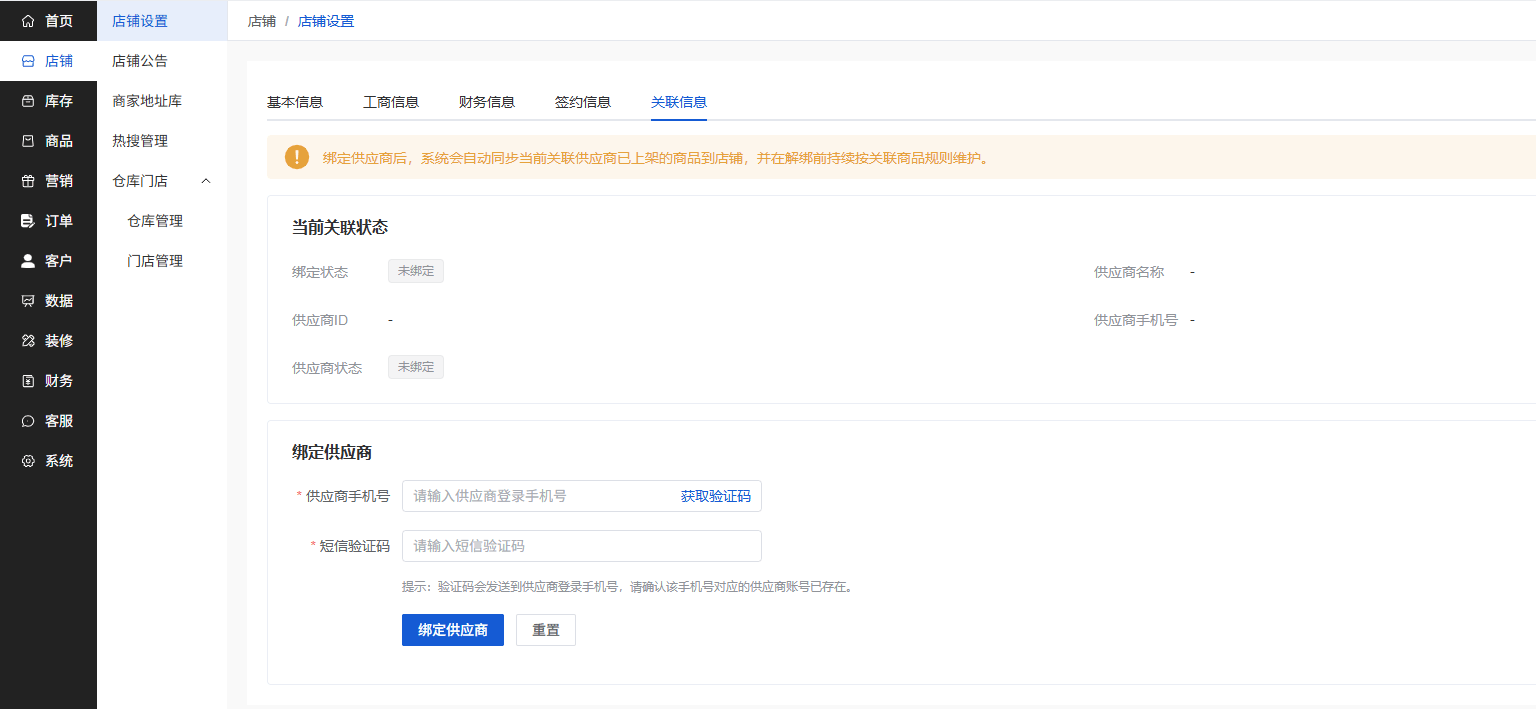Image resolution: width=1536 pixels, height=709 pixels.
Task: Click the 库存 inventory icon
Action: pos(28,101)
